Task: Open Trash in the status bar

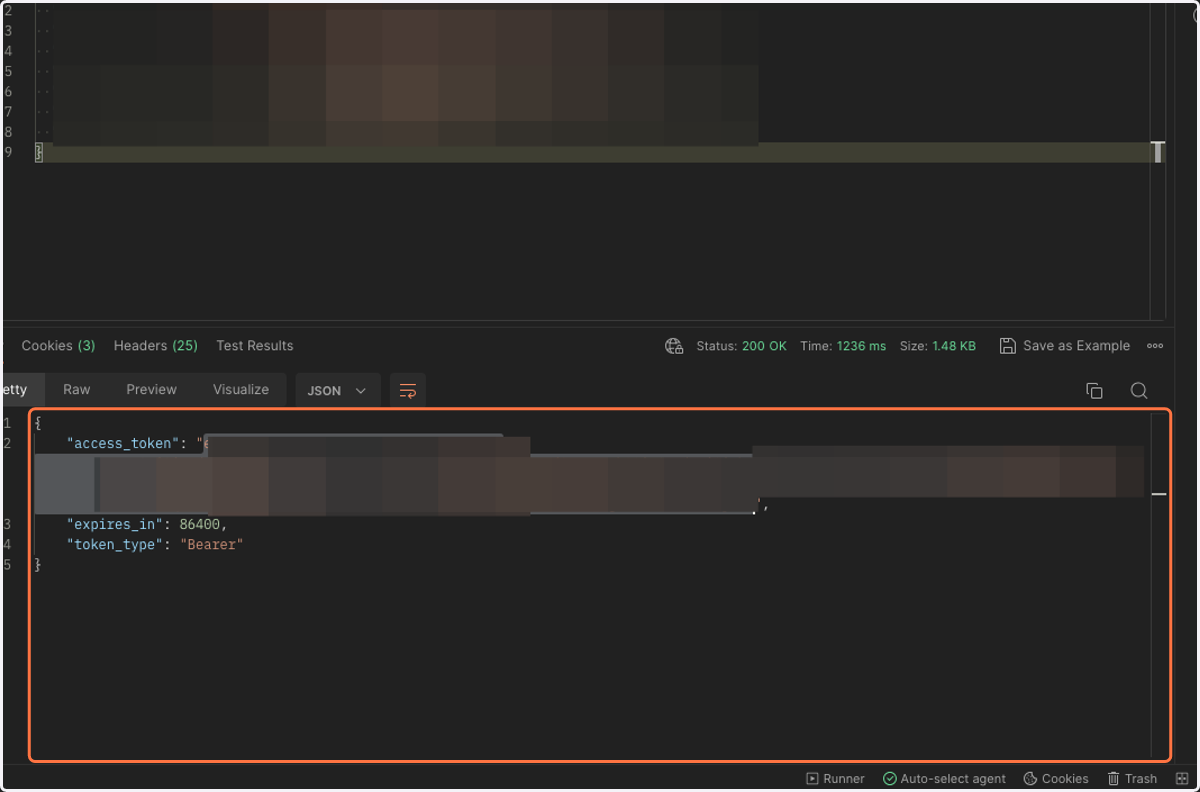Action: pos(1132,779)
